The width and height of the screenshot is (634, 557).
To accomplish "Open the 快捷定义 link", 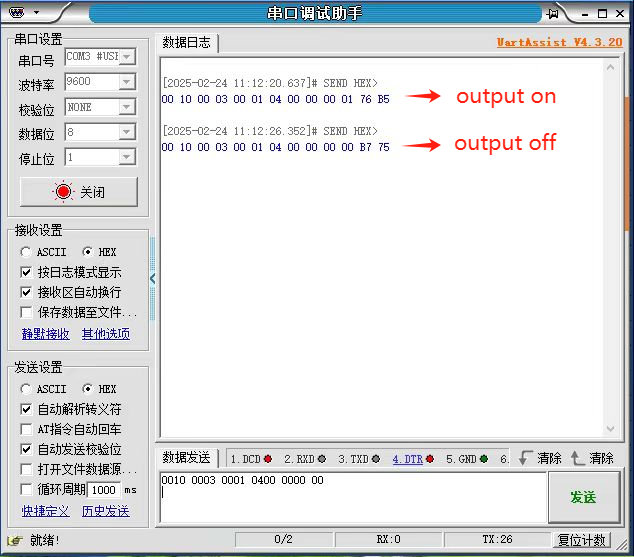I will click(x=46, y=511).
